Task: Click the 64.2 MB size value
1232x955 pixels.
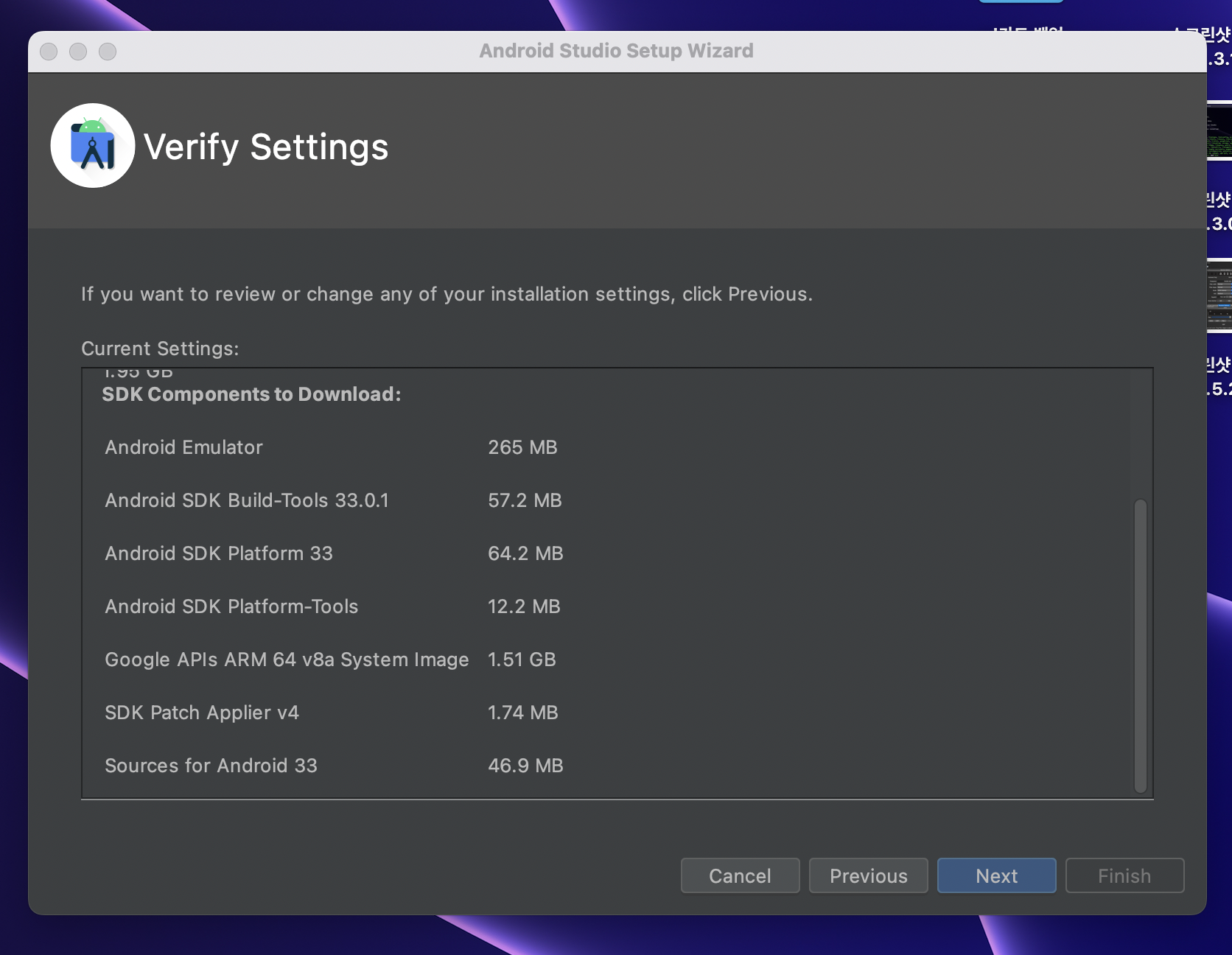Action: point(525,553)
